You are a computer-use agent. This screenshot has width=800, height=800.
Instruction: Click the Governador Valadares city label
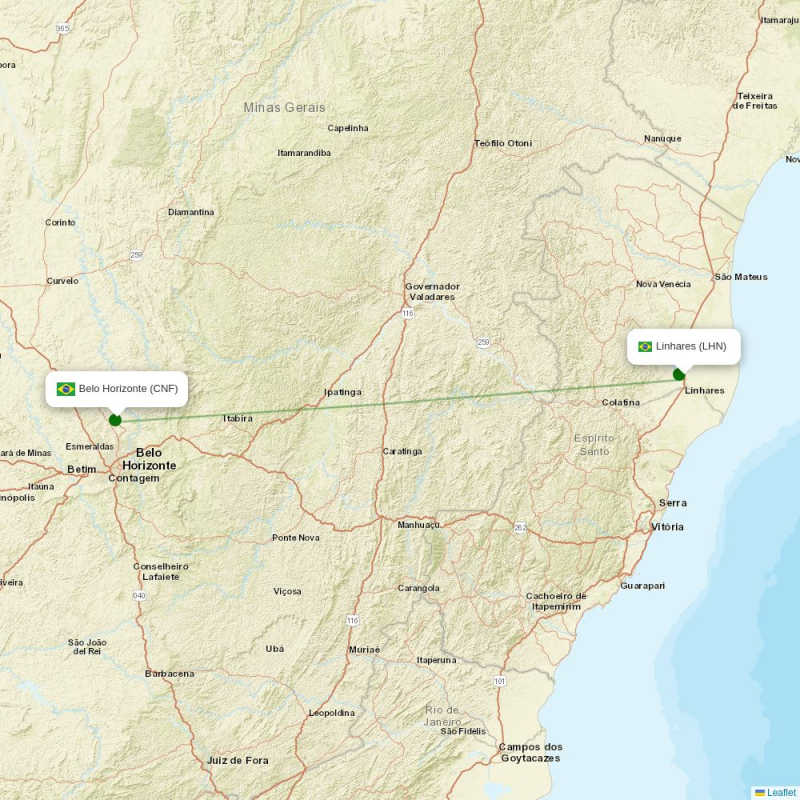(x=432, y=291)
